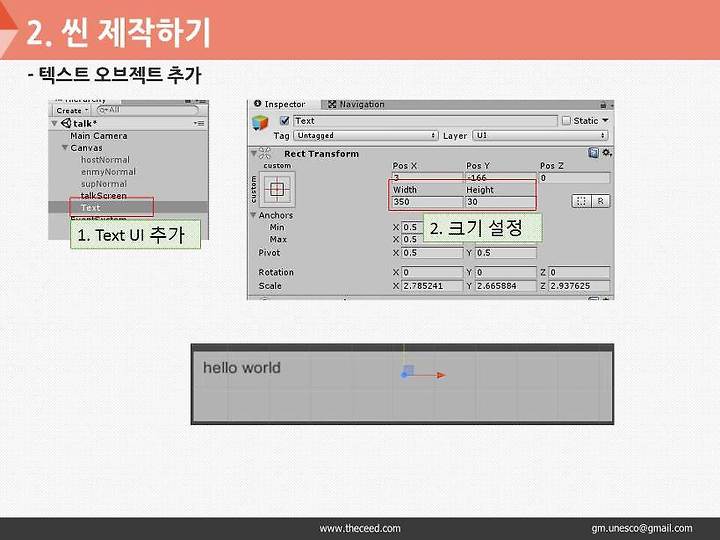Select supNormal in Hierarchy

(x=104, y=184)
